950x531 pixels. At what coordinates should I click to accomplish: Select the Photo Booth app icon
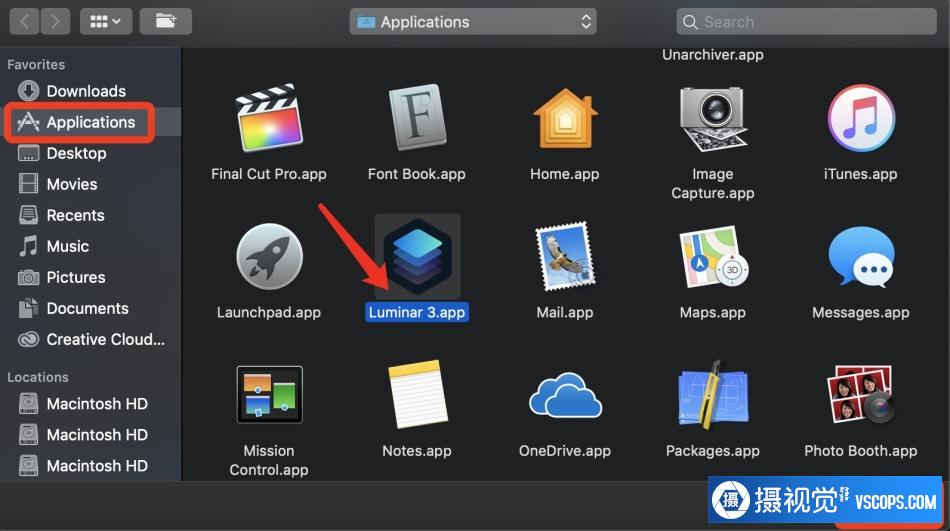[x=861, y=395]
